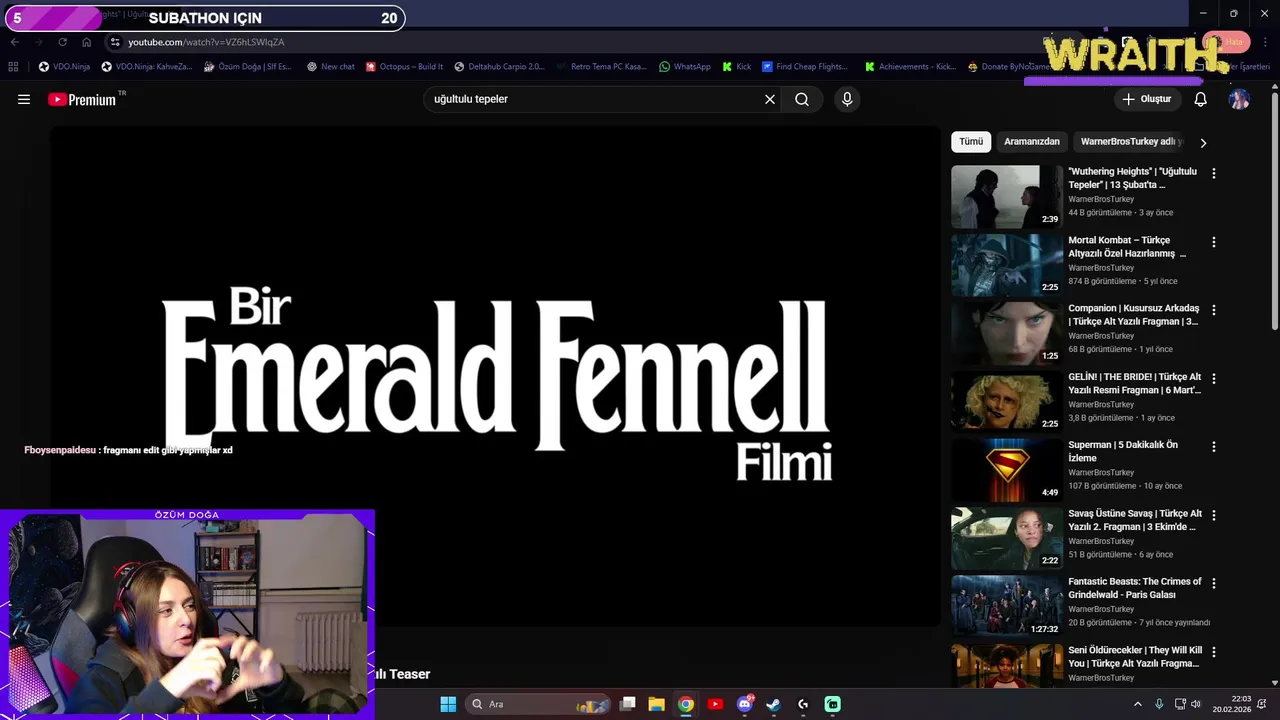Run search with the magnifier button
Image resolution: width=1280 pixels, height=720 pixels.
802,99
